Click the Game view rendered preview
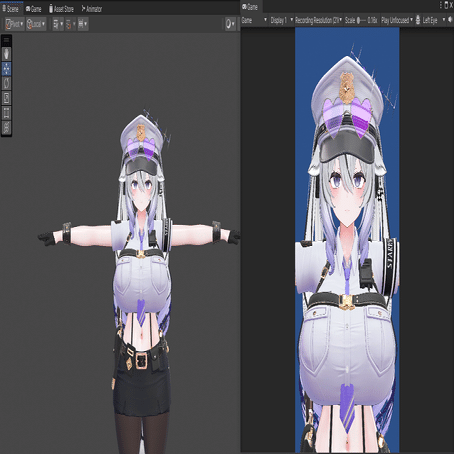Image resolution: width=454 pixels, height=454 pixels. click(347, 240)
